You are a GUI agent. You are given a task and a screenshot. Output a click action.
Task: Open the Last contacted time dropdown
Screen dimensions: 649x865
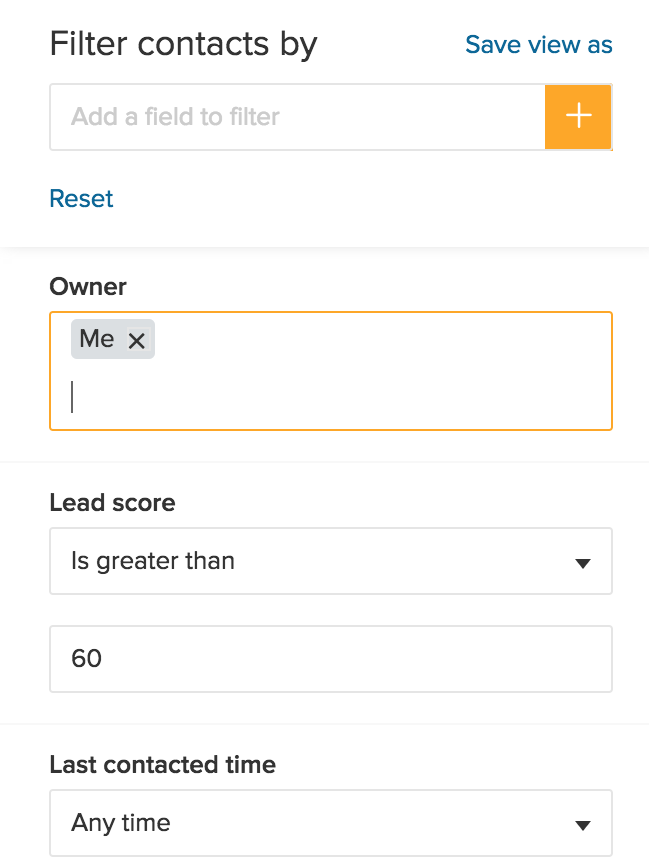(331, 823)
